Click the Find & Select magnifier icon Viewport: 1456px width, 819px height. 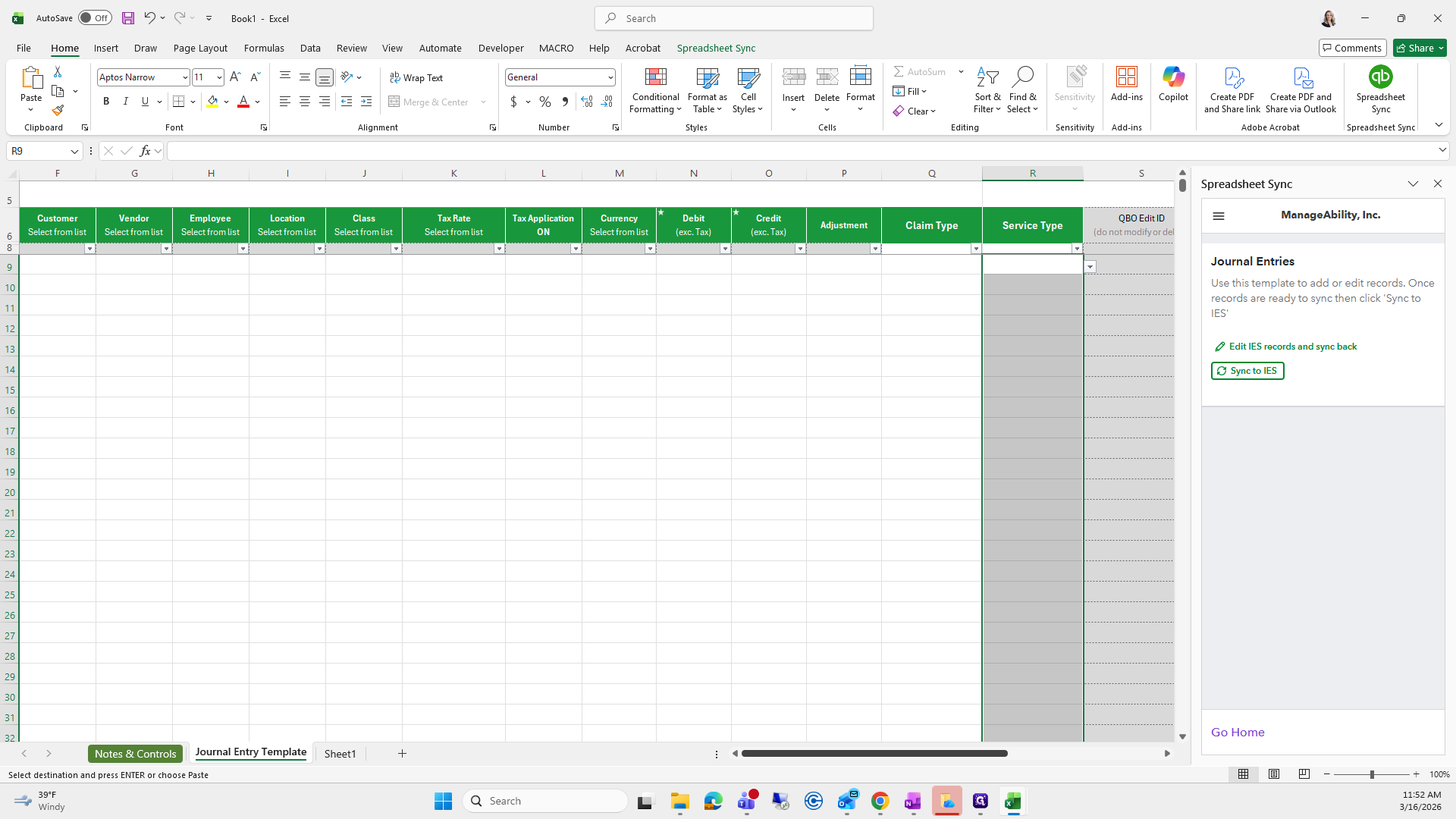tap(1022, 77)
